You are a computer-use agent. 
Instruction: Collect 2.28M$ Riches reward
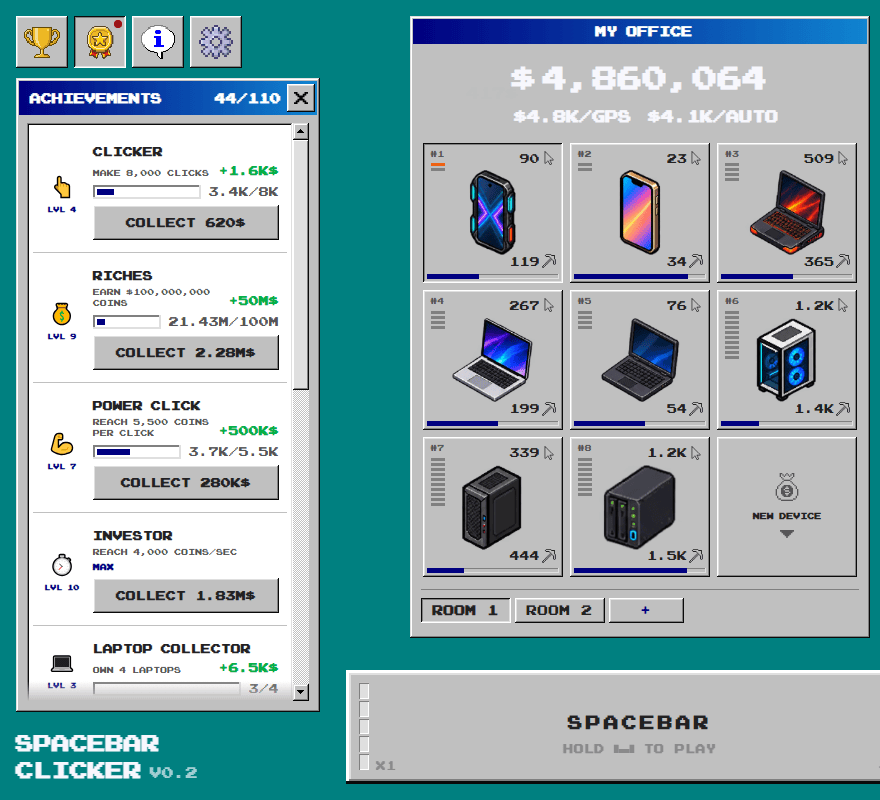coord(186,353)
